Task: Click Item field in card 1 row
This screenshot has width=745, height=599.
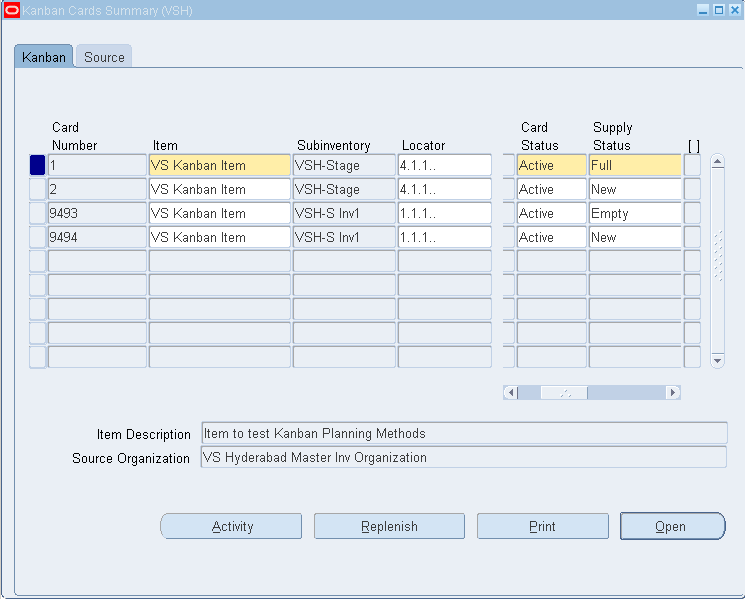Action: pyautogui.click(x=220, y=165)
